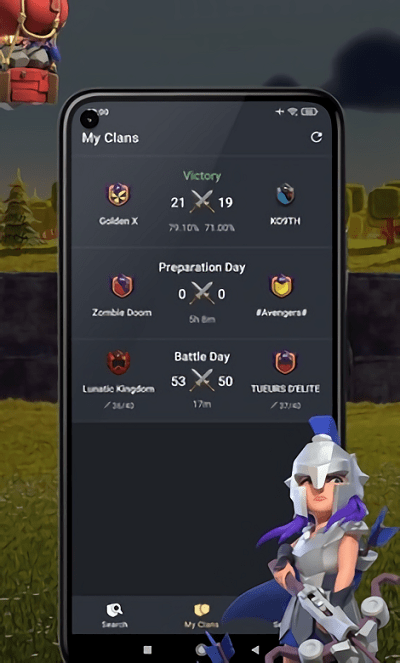This screenshot has height=663, width=400.
Task: Open the Battle Day war heading
Action: pos(202,356)
